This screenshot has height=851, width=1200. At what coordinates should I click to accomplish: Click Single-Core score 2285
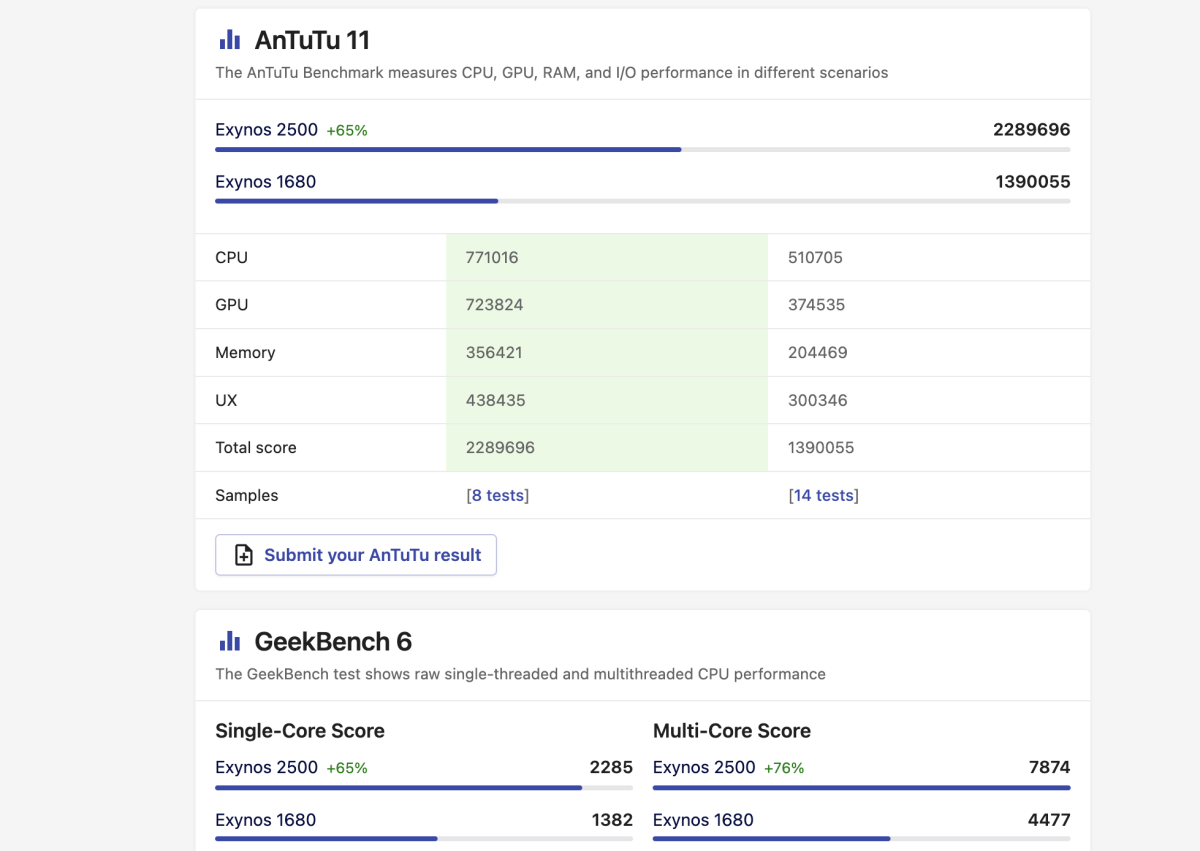(x=612, y=768)
